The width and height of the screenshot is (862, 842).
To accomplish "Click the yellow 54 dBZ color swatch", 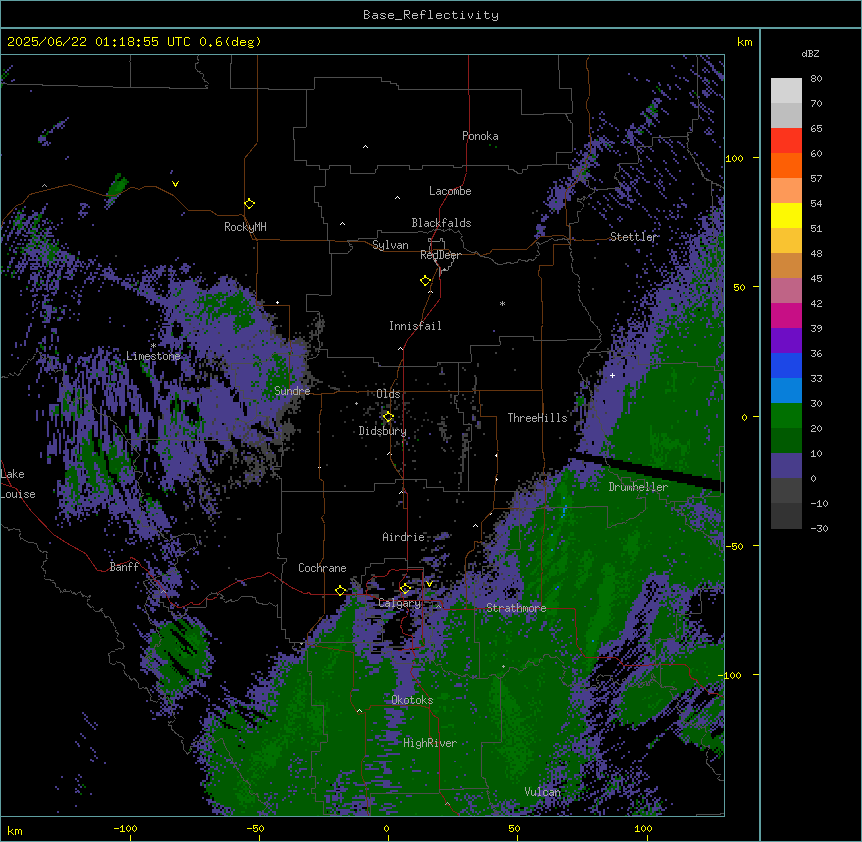I will 786,215.
